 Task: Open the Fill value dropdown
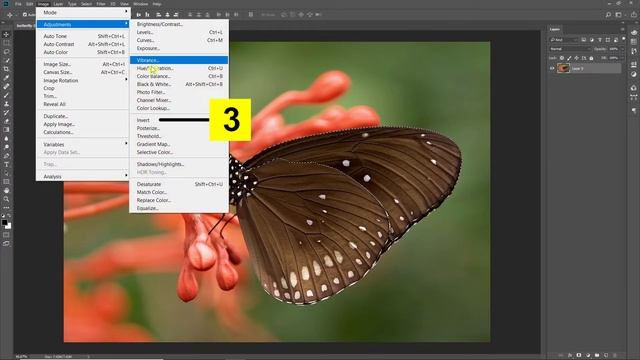point(621,58)
